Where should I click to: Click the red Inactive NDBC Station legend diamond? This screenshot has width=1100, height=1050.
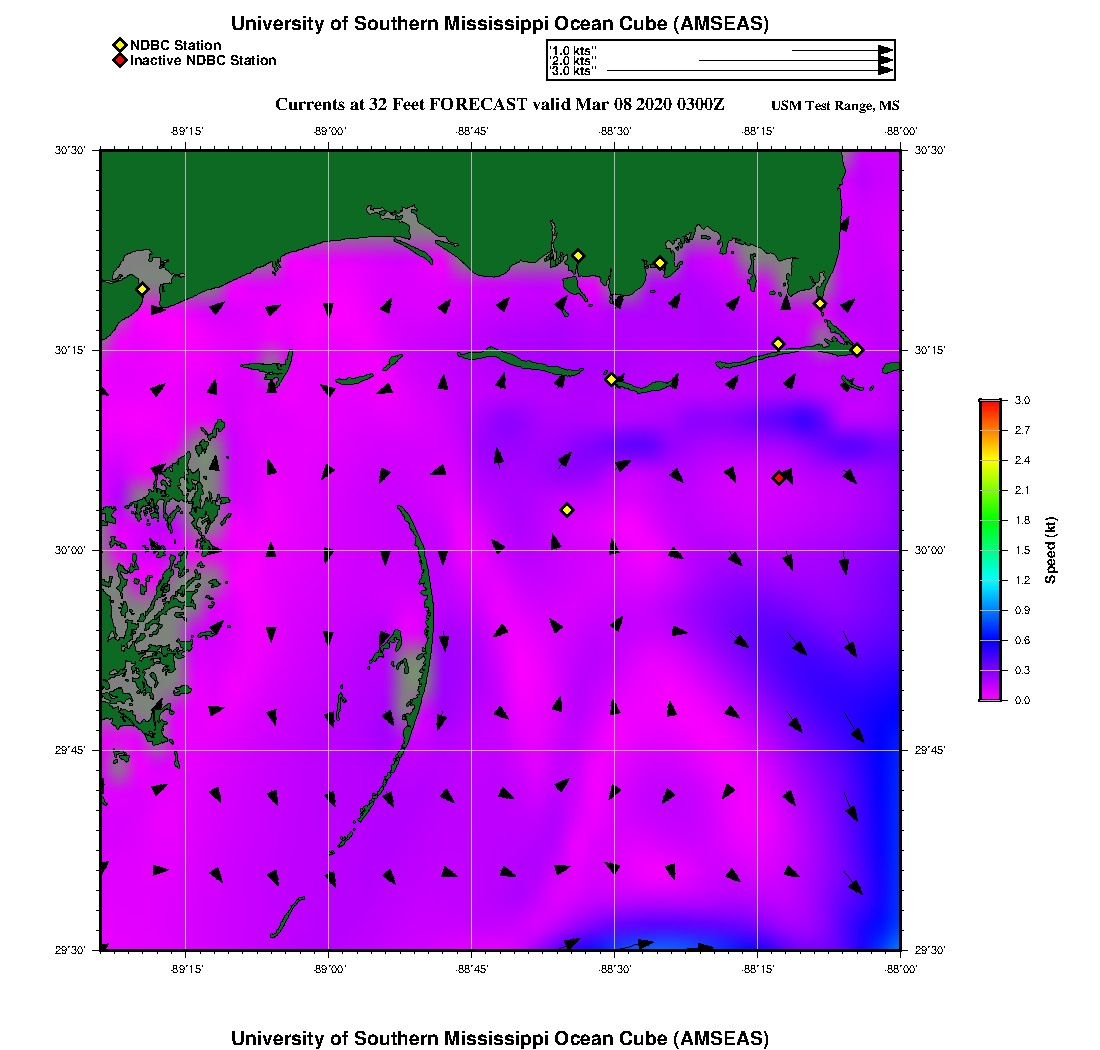(x=119, y=61)
